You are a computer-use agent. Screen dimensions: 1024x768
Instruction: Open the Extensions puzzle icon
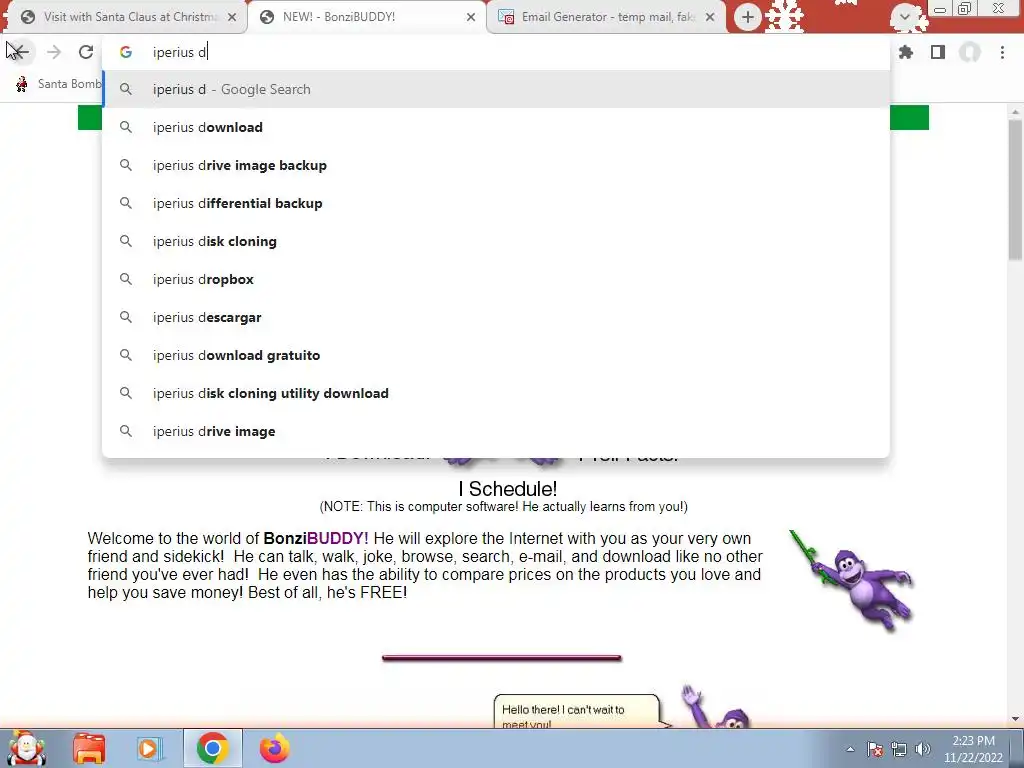pyautogui.click(x=906, y=52)
